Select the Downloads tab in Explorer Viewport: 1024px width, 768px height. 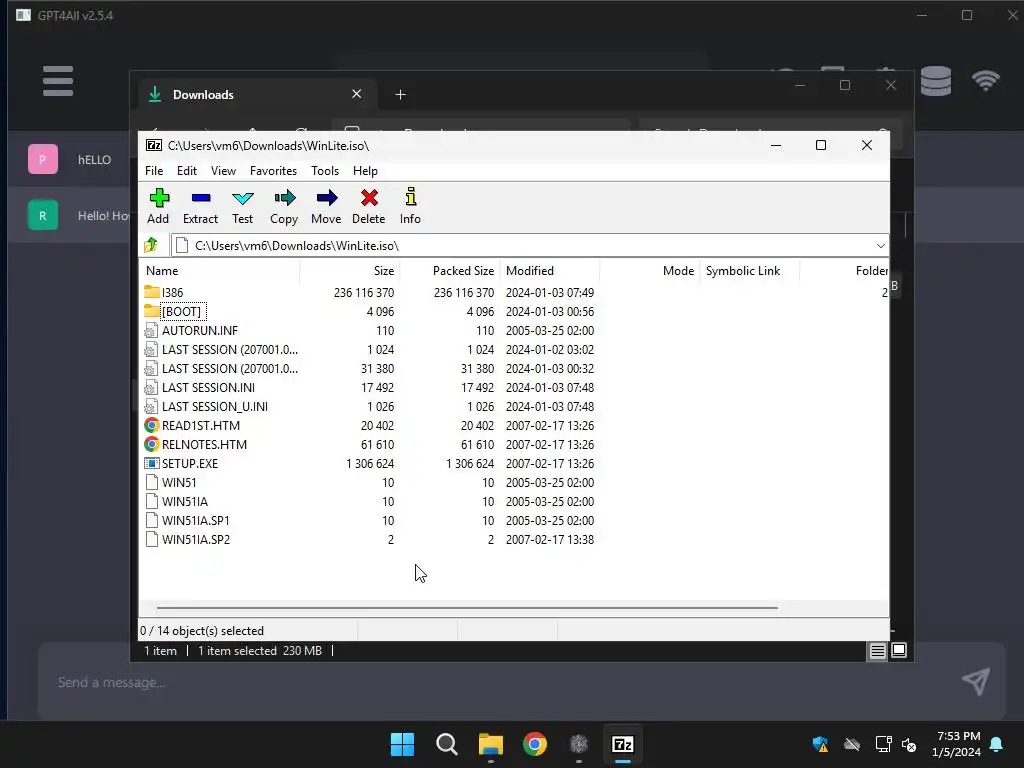(255, 95)
